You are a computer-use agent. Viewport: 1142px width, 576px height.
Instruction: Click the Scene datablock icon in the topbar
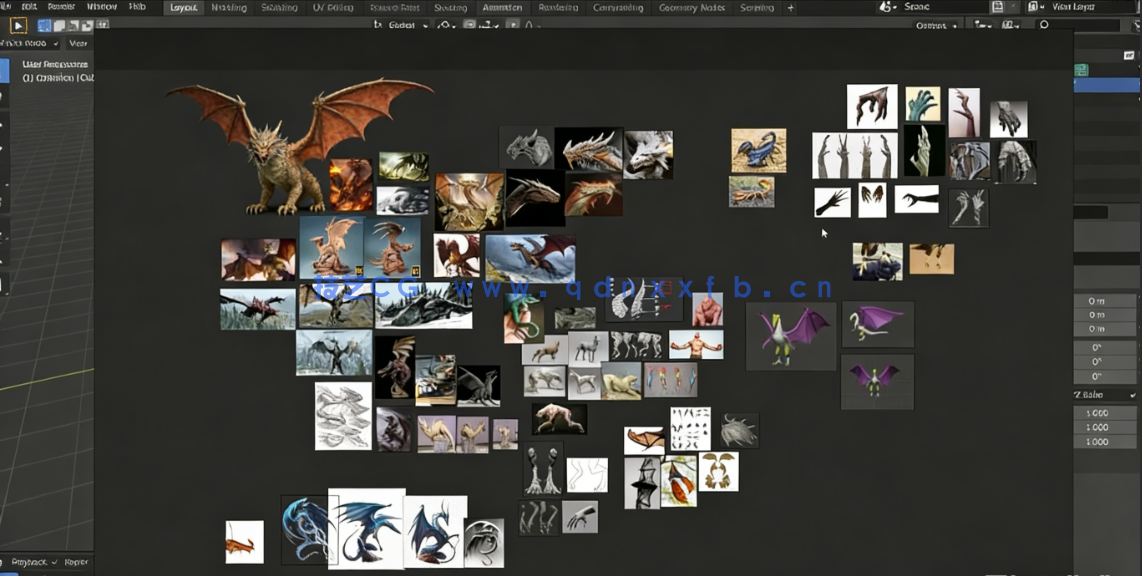884,6
